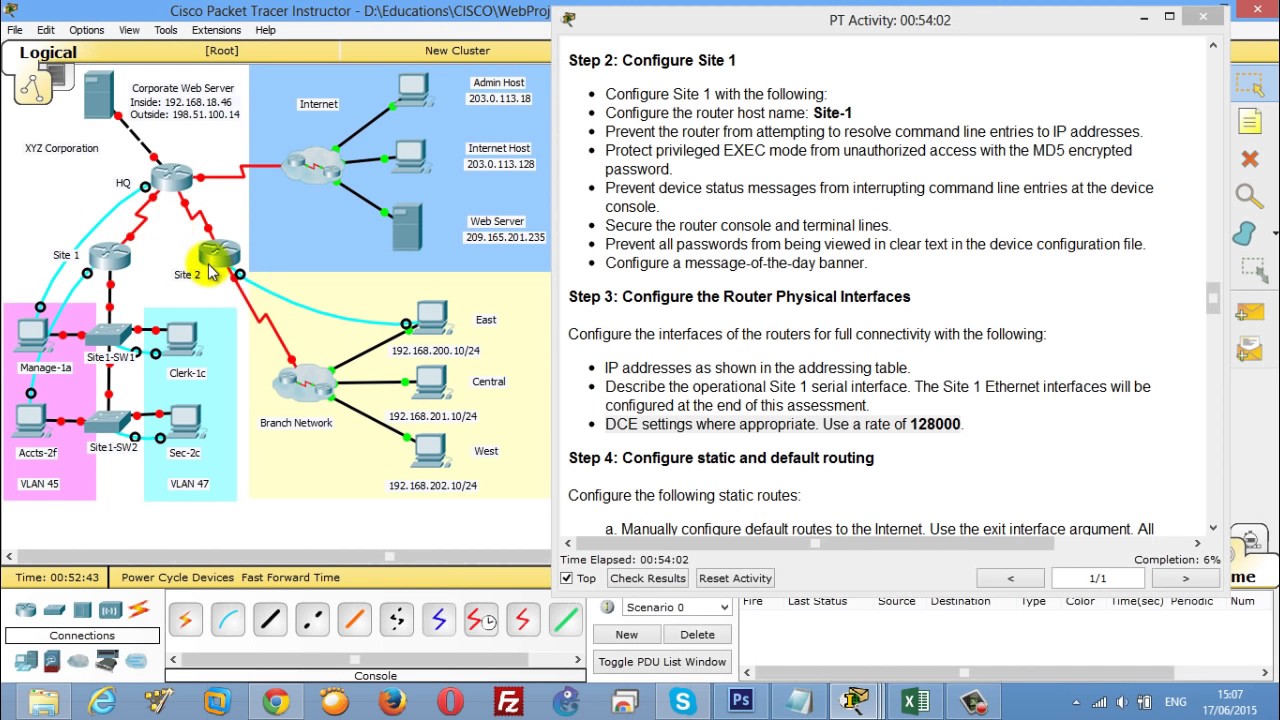This screenshot has height=720, width=1280.
Task: Activate the Resize Shape tool
Action: (1253, 269)
